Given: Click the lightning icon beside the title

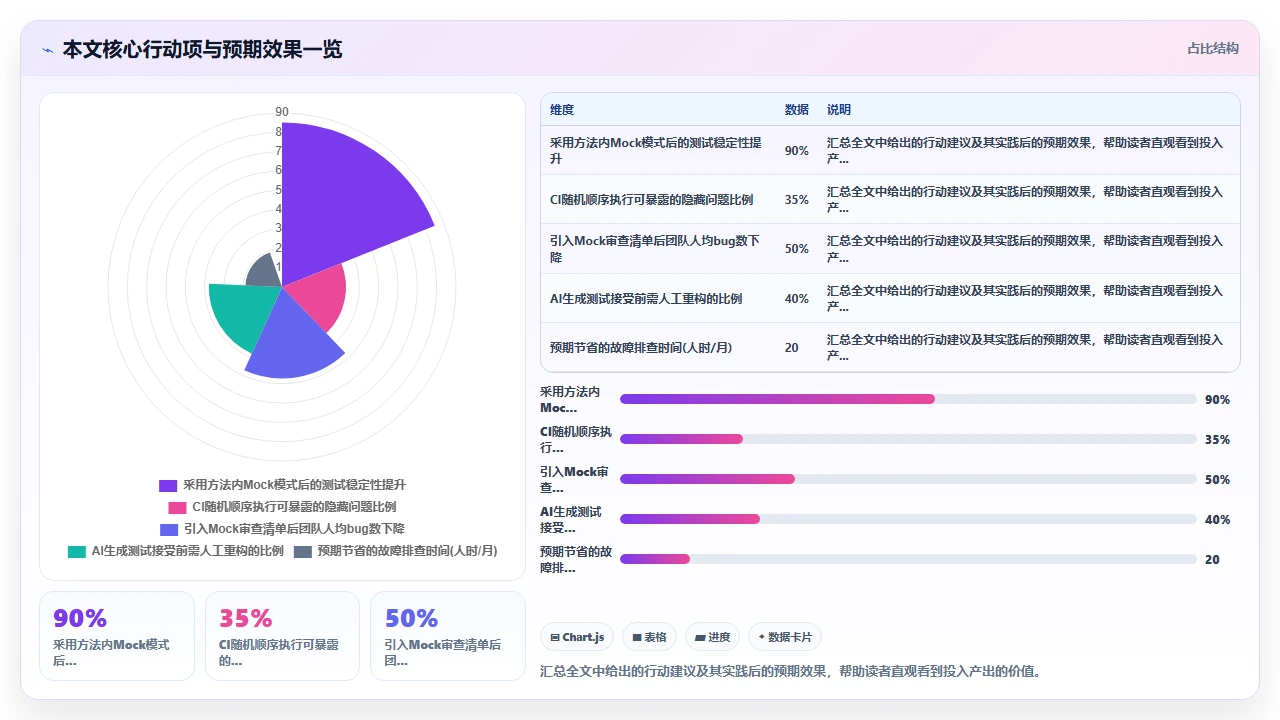Looking at the screenshot, I should pyautogui.click(x=47, y=50).
